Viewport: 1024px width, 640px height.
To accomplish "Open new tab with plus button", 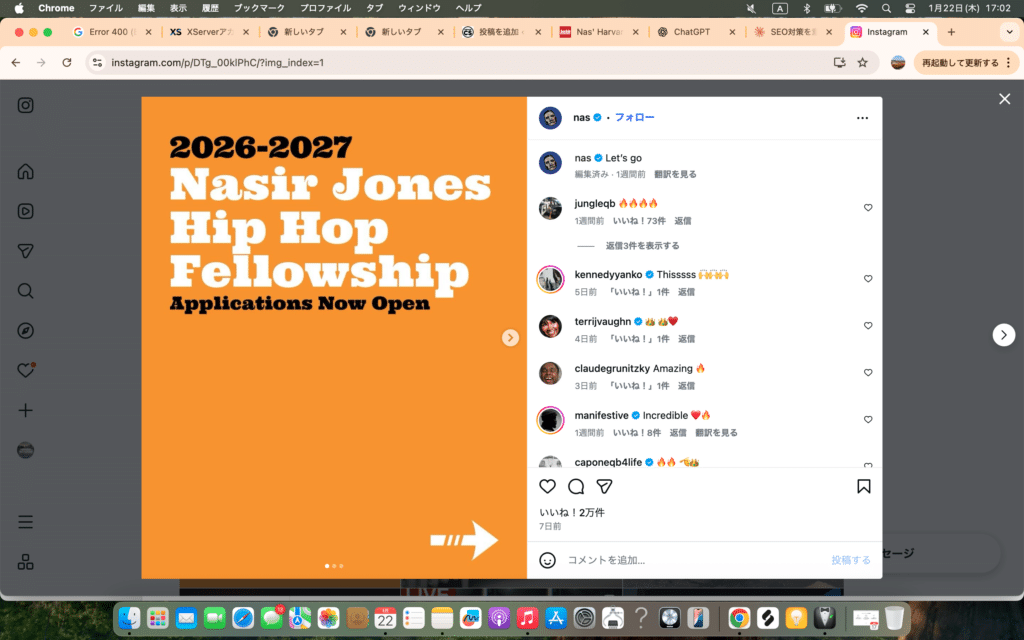I will tap(951, 32).
